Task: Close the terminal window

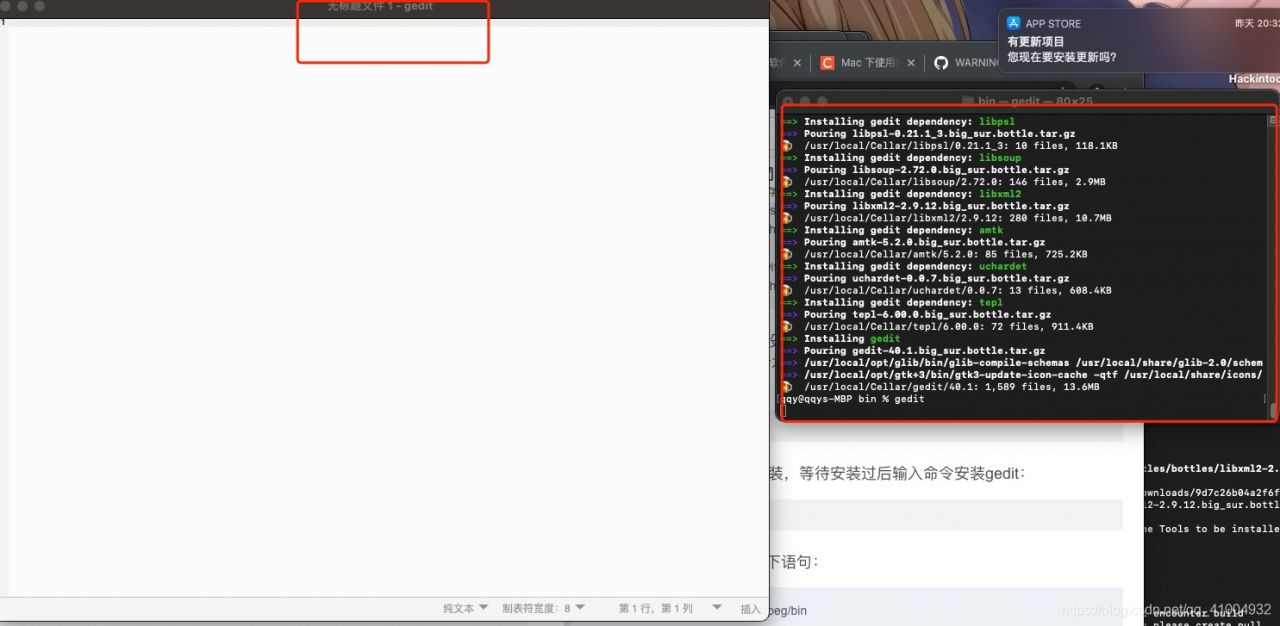Action: pos(788,101)
